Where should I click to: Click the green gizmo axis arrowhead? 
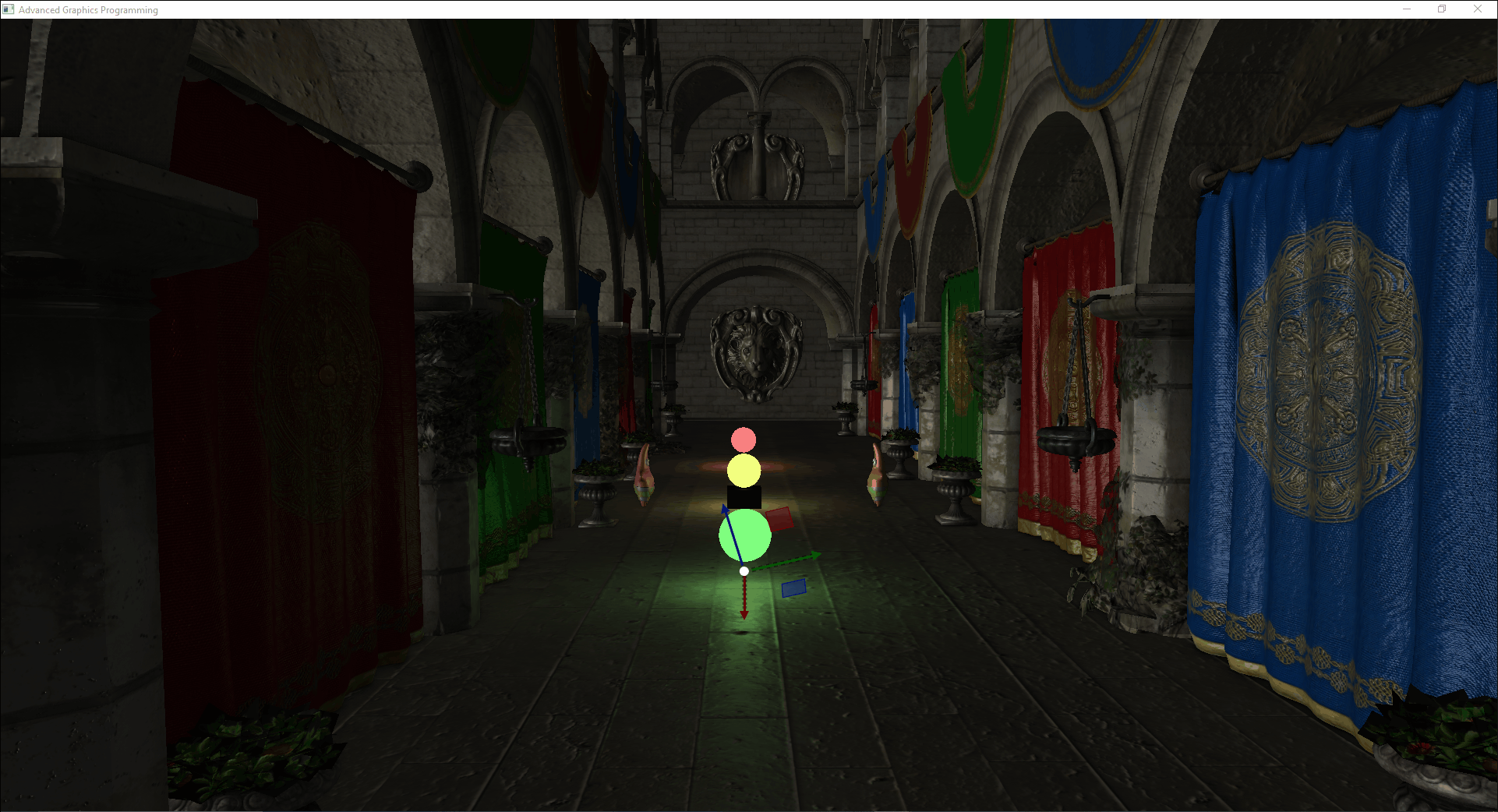click(x=815, y=556)
